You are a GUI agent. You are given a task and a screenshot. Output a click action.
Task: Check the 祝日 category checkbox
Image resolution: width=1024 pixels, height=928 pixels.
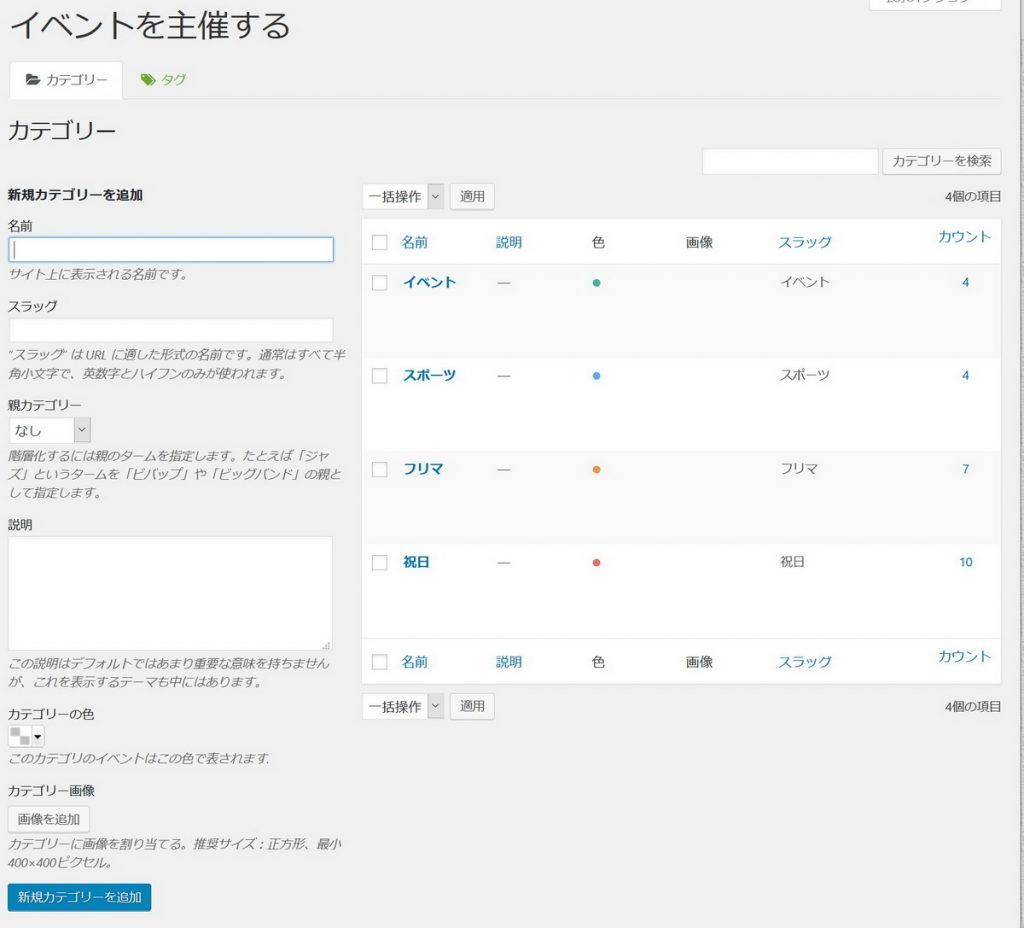pyautogui.click(x=379, y=563)
